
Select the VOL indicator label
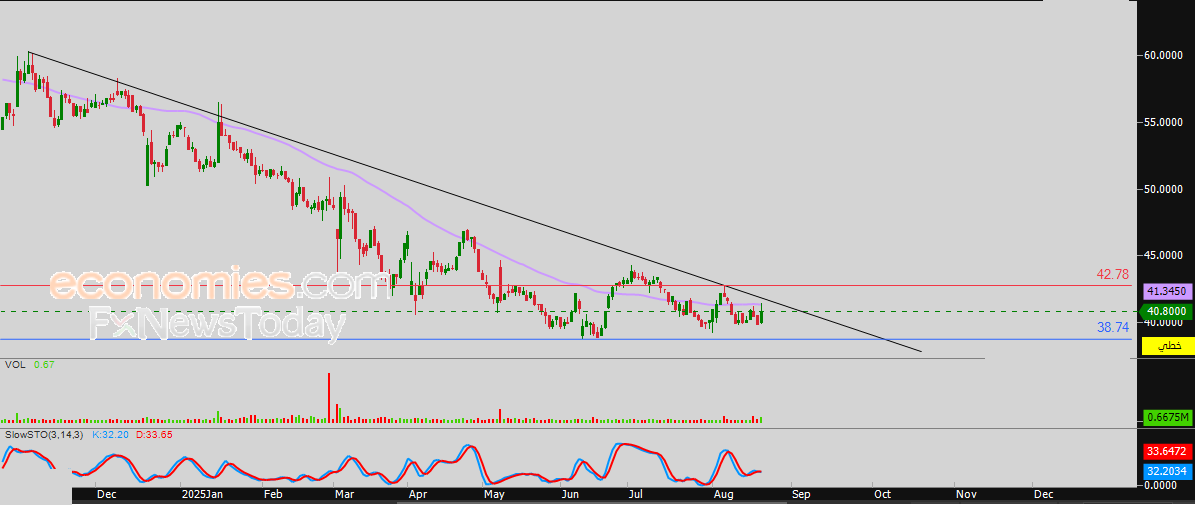pos(14,366)
